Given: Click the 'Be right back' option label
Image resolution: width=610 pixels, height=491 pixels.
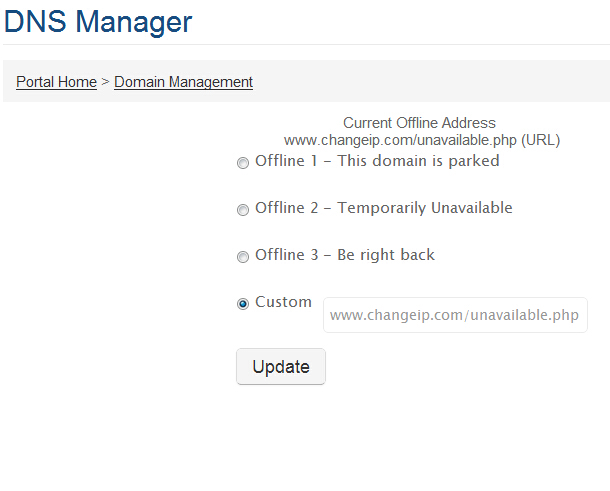Looking at the screenshot, I should pyautogui.click(x=386, y=255).
